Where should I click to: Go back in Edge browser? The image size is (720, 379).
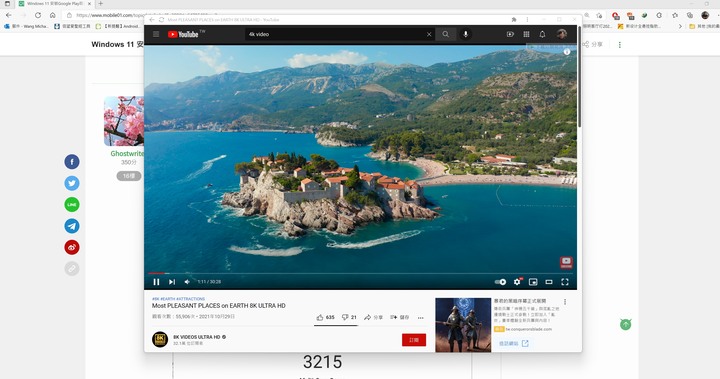(x=9, y=15)
